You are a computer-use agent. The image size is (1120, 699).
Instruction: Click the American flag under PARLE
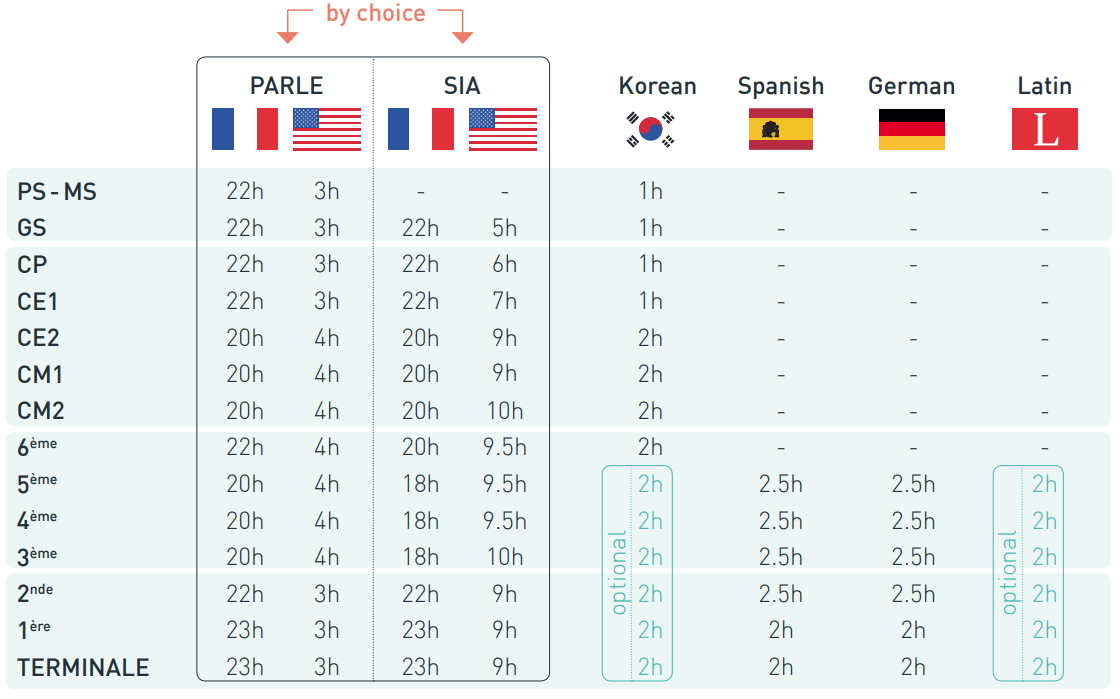tap(327, 129)
